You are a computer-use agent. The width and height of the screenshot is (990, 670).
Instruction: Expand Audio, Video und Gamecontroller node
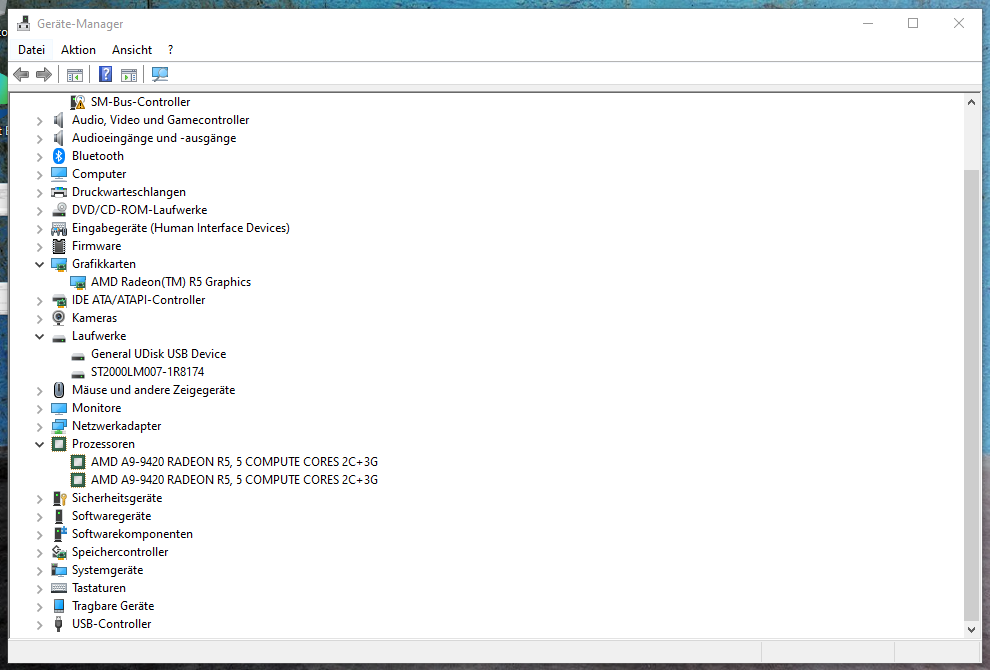(x=39, y=121)
